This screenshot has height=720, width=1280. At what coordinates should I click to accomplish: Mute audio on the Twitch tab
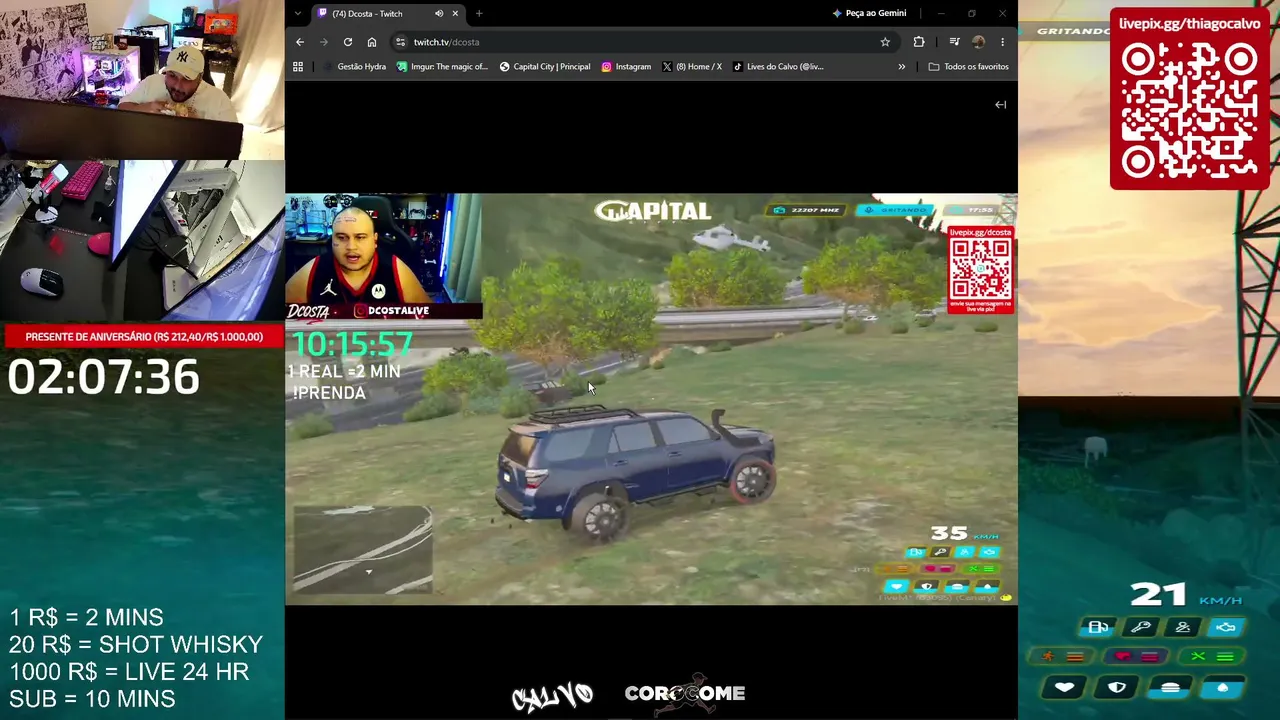coord(438,13)
